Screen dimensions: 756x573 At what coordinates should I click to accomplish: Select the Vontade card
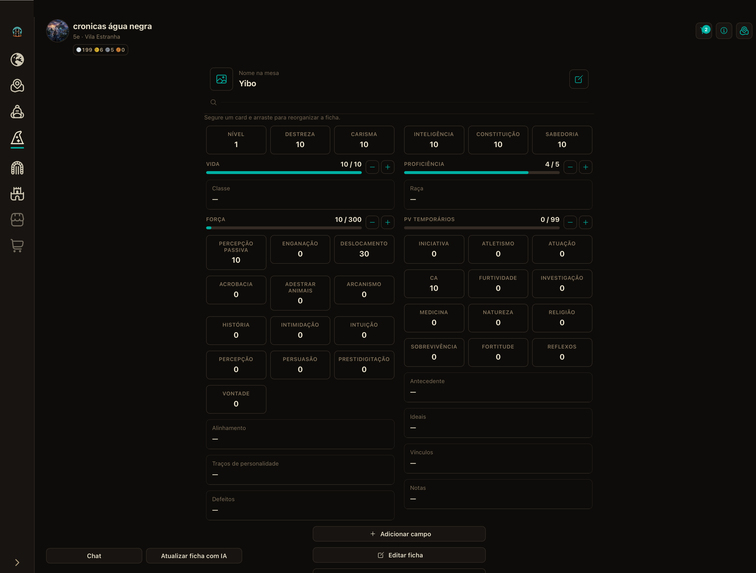(x=236, y=399)
